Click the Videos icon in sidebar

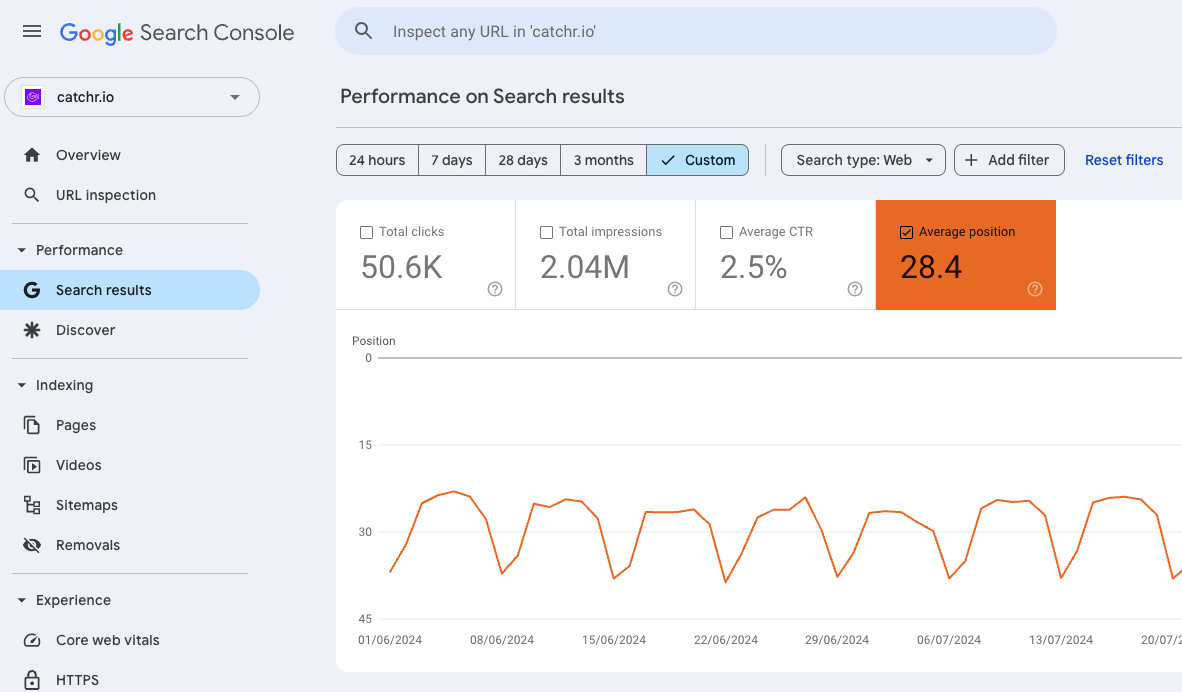32,465
